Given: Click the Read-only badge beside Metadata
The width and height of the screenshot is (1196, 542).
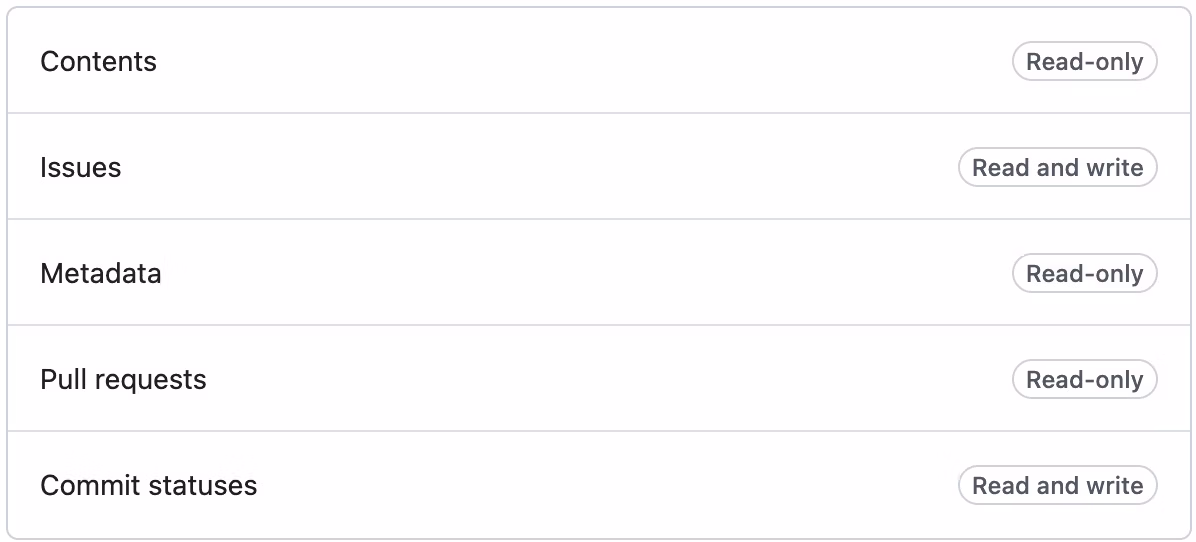Looking at the screenshot, I should (x=1084, y=274).
